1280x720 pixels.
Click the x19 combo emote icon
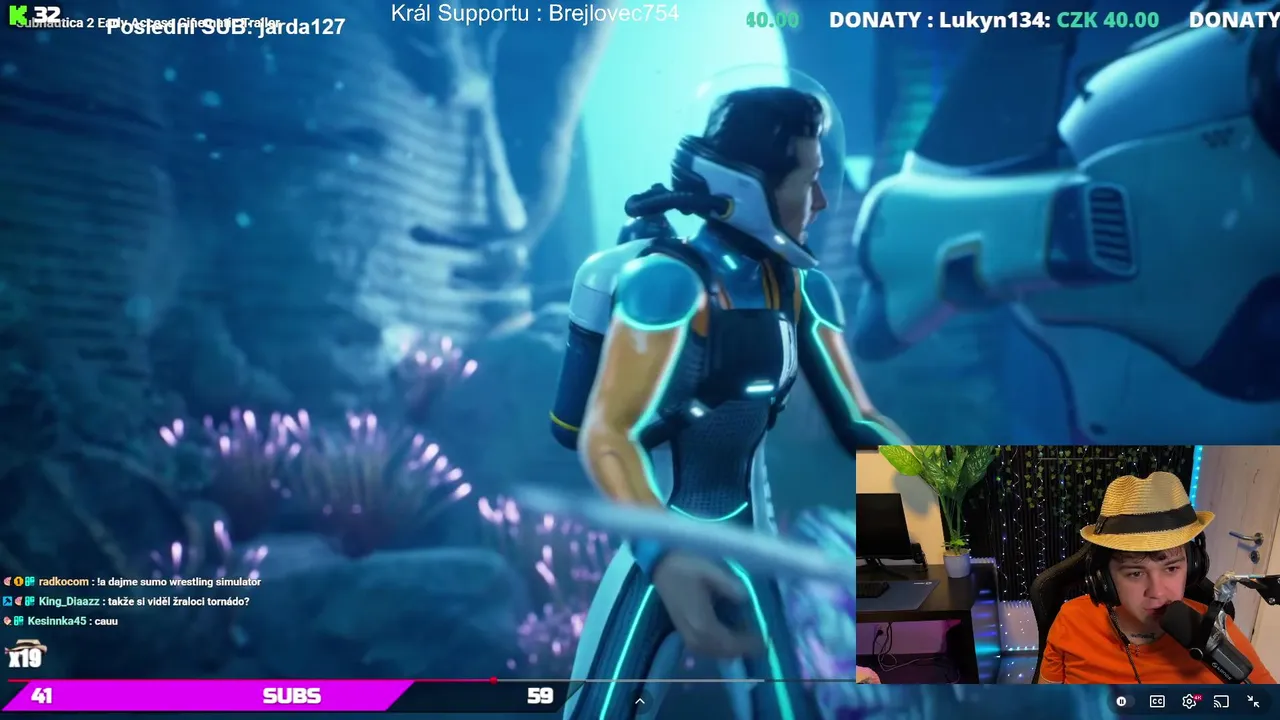[25, 656]
